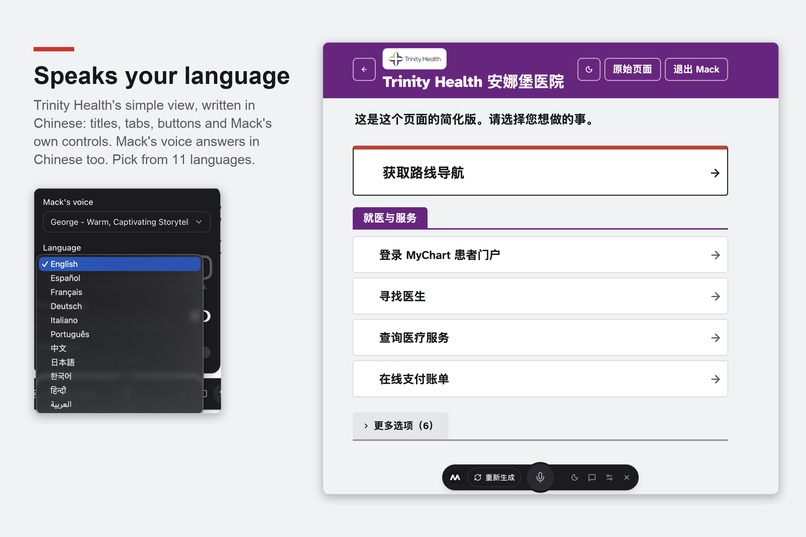Expand 更多选项 (6)

pos(400,425)
